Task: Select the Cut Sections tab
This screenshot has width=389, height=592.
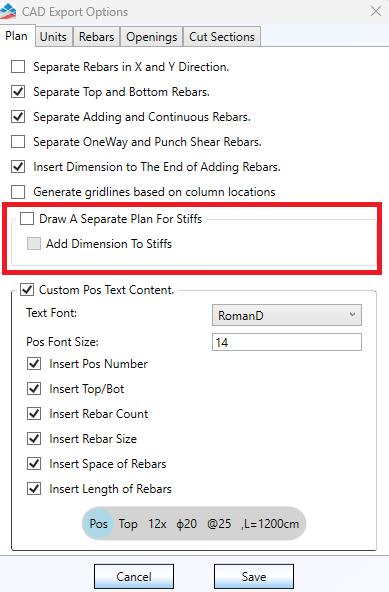Action: [x=222, y=37]
